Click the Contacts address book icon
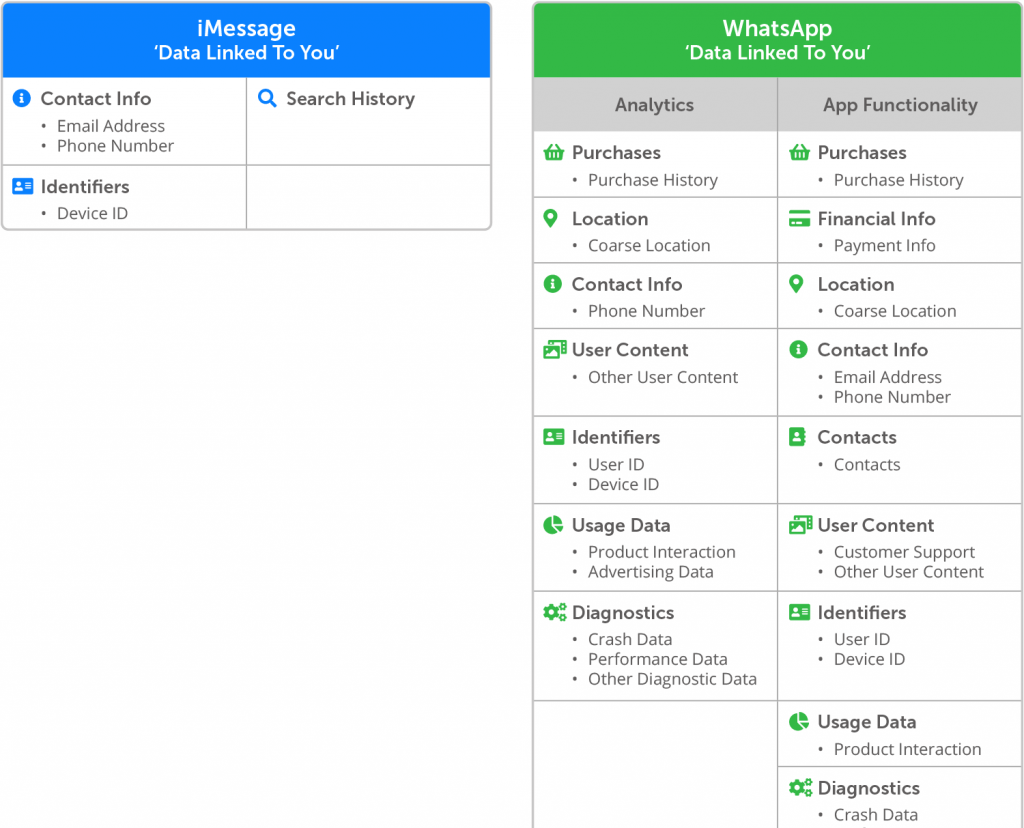 coord(797,437)
